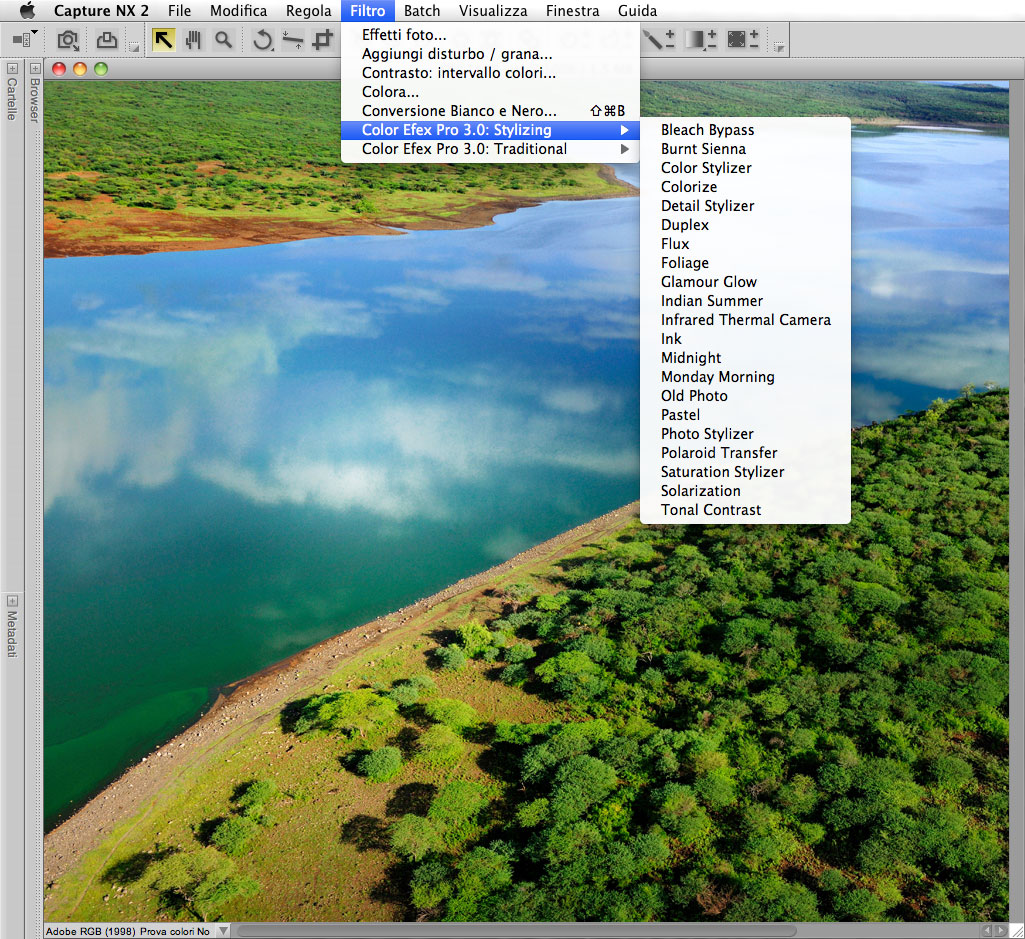The height and width of the screenshot is (939, 1025).
Task: Open the Capture NX 2 application menu
Action: (x=101, y=11)
